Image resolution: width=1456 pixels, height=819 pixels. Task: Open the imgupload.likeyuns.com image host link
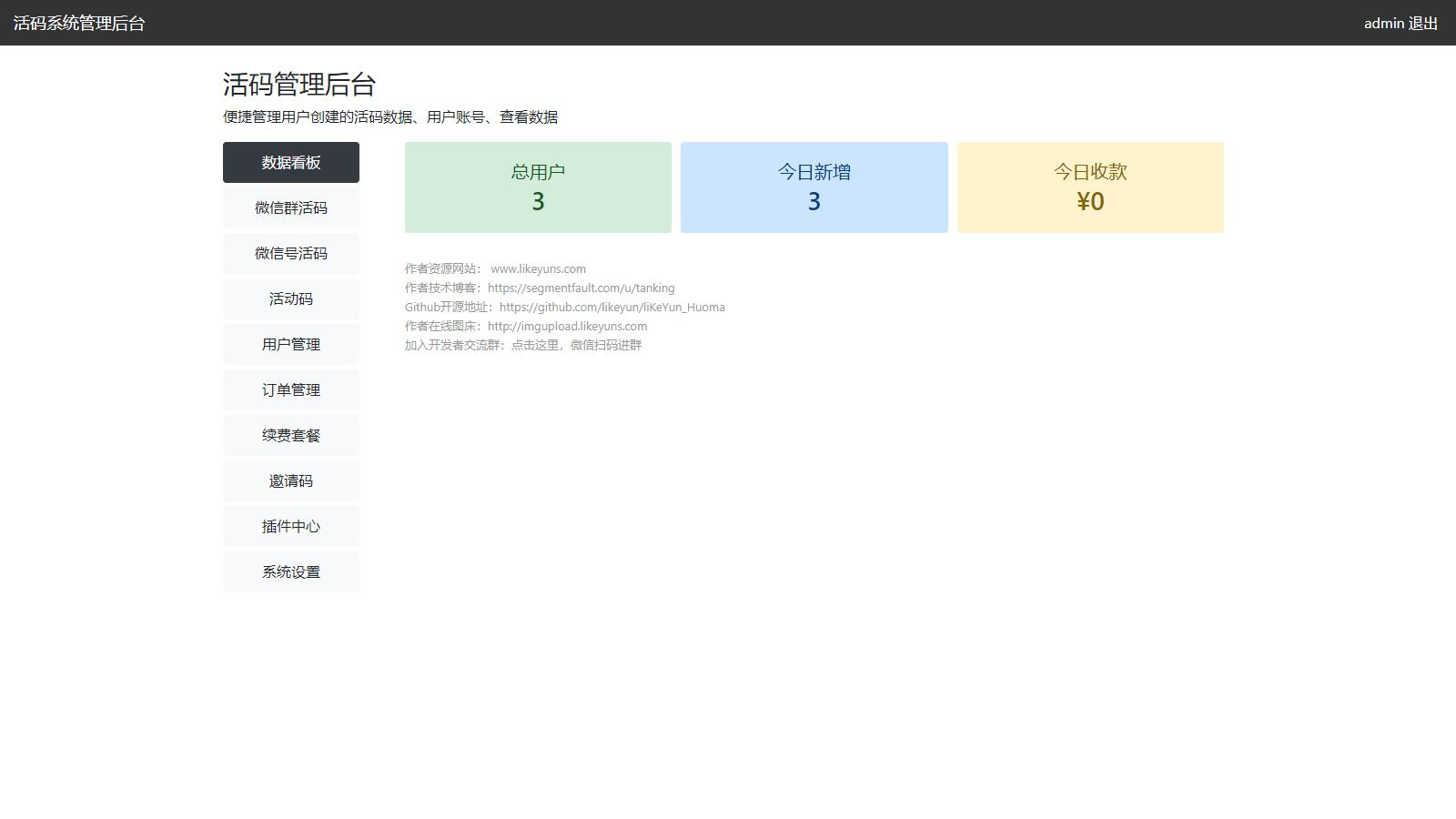click(x=567, y=326)
